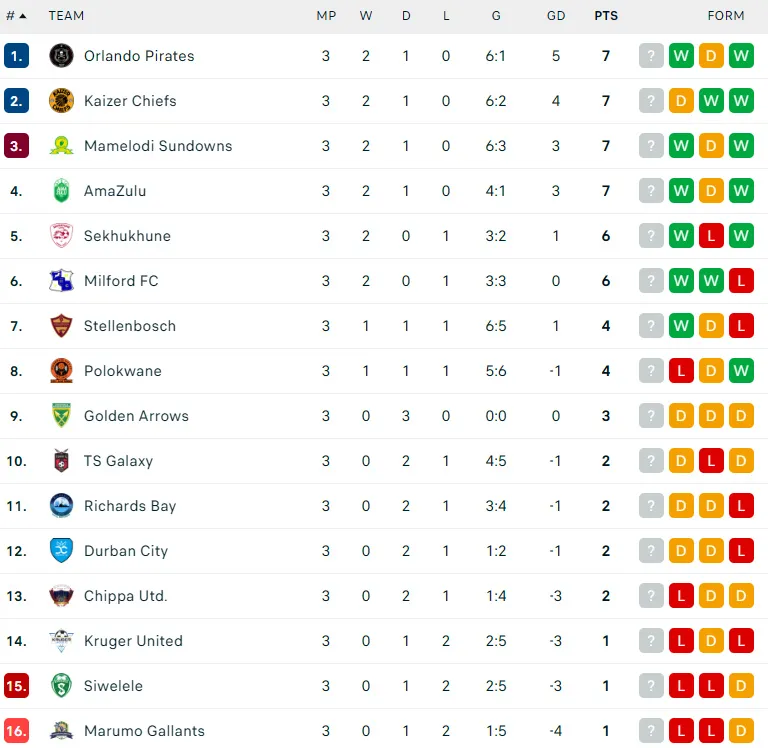This screenshot has height=748, width=768.
Task: Open Sekhukhune team page link
Action: [x=127, y=236]
